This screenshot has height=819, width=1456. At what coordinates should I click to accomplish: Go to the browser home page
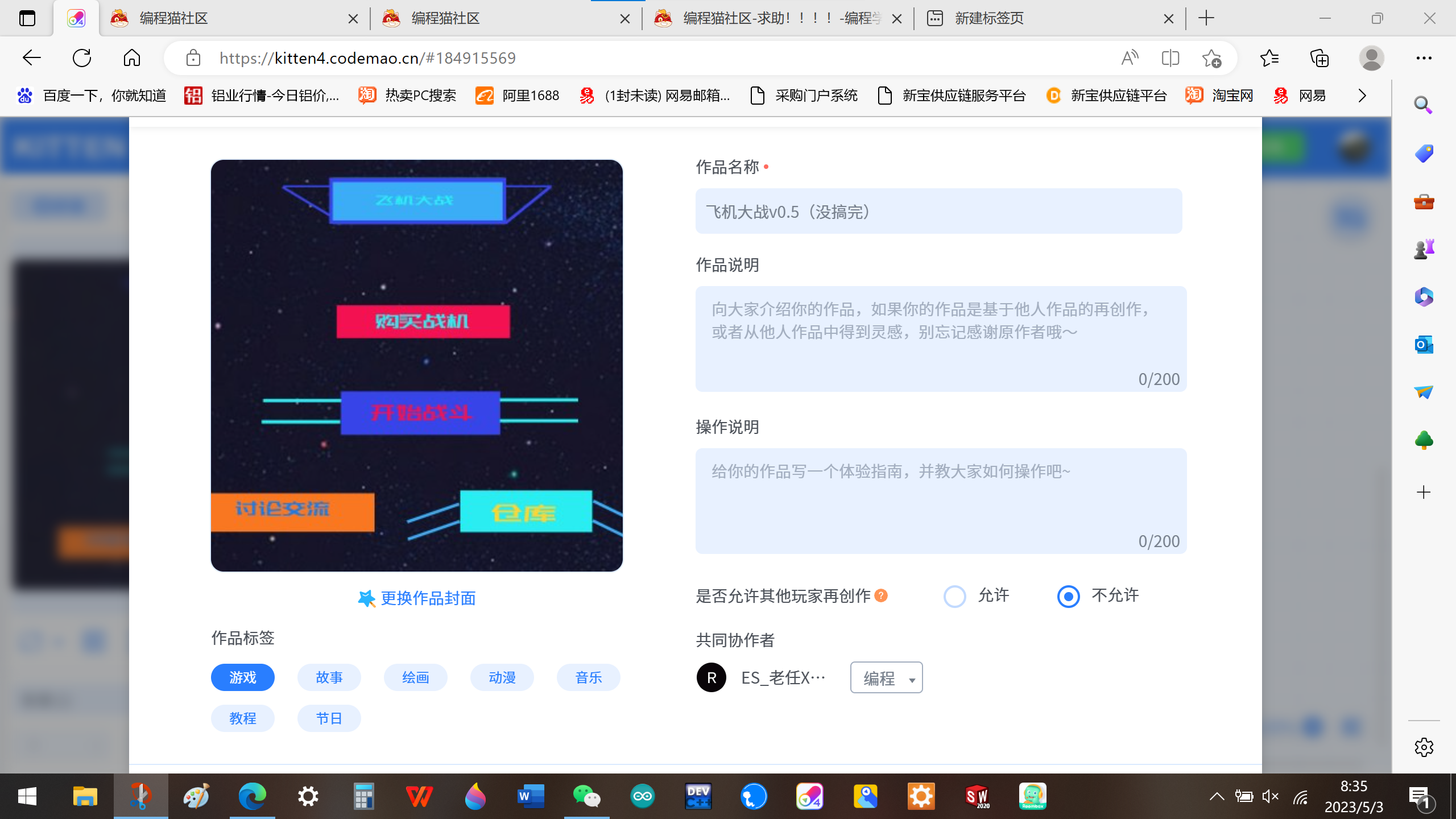(132, 58)
